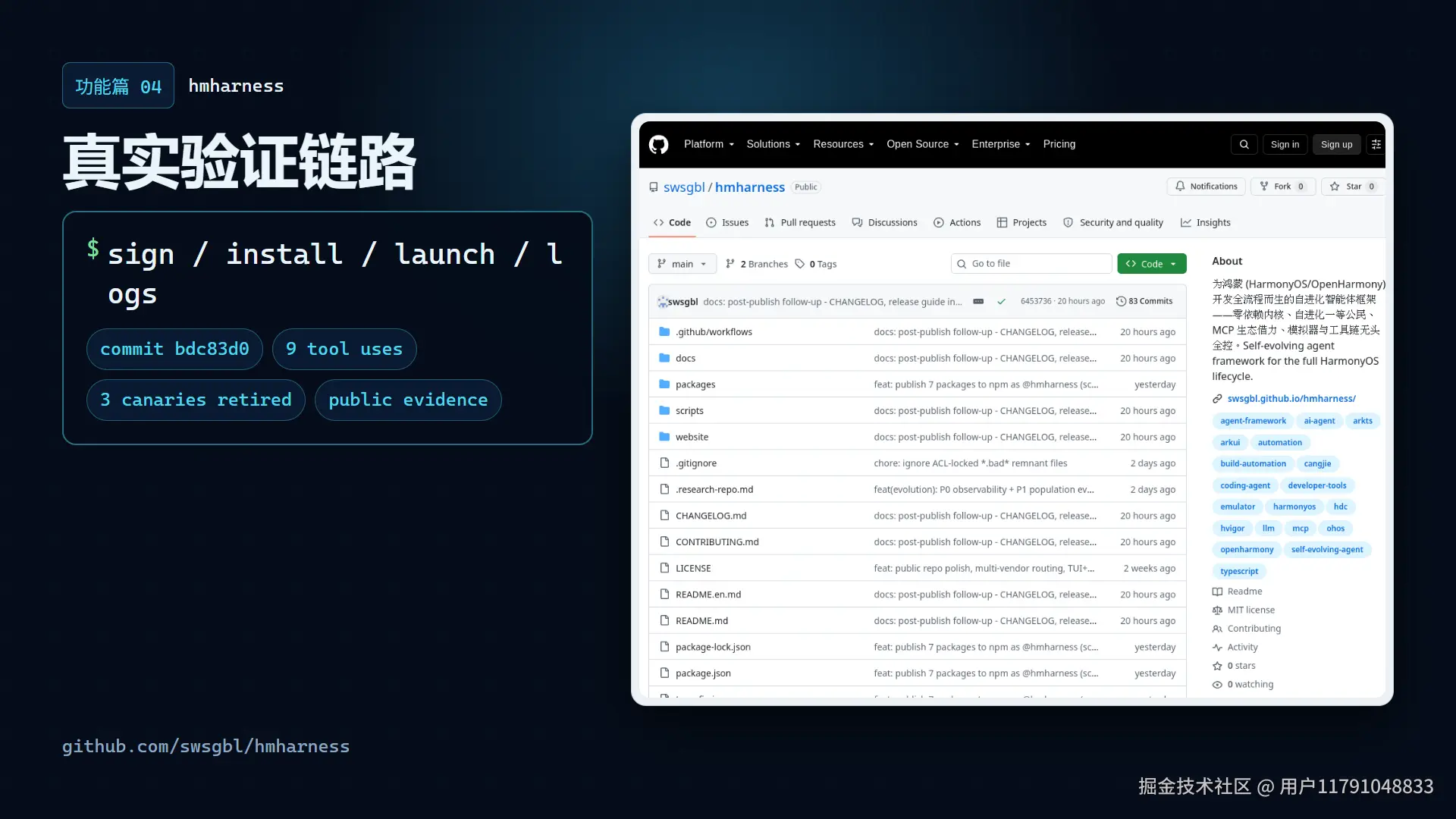Click the Sign in button
This screenshot has height=819, width=1456.
pyautogui.click(x=1285, y=144)
